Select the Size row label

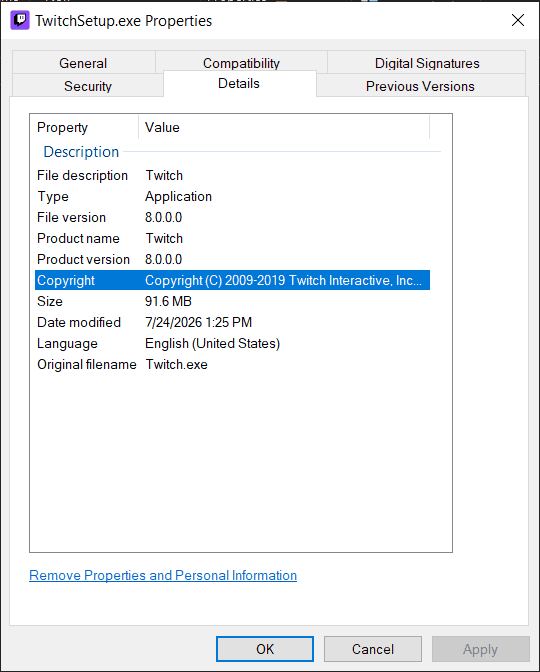pyautogui.click(x=50, y=301)
